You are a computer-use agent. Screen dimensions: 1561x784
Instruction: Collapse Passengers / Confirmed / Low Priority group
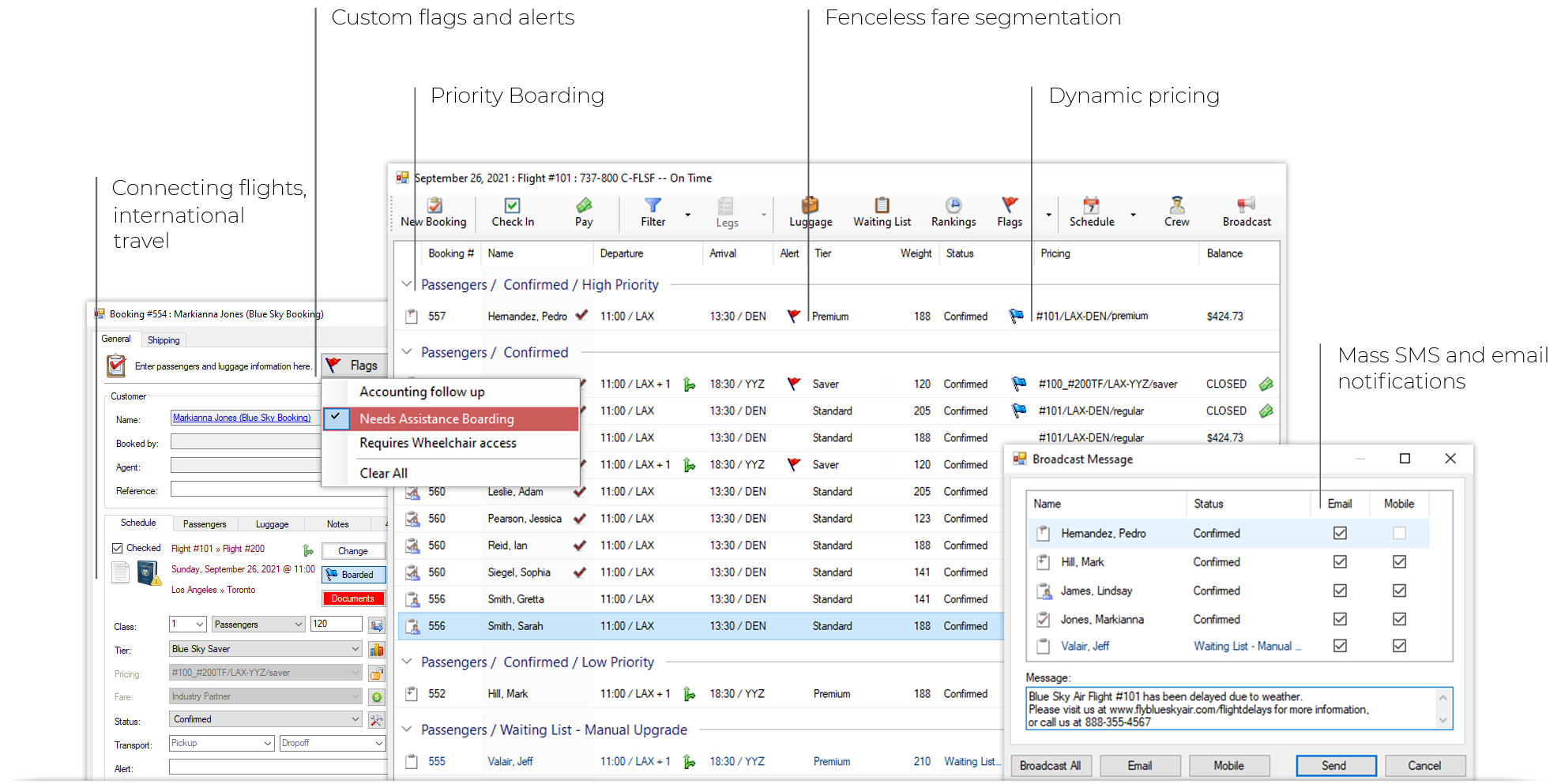click(407, 662)
